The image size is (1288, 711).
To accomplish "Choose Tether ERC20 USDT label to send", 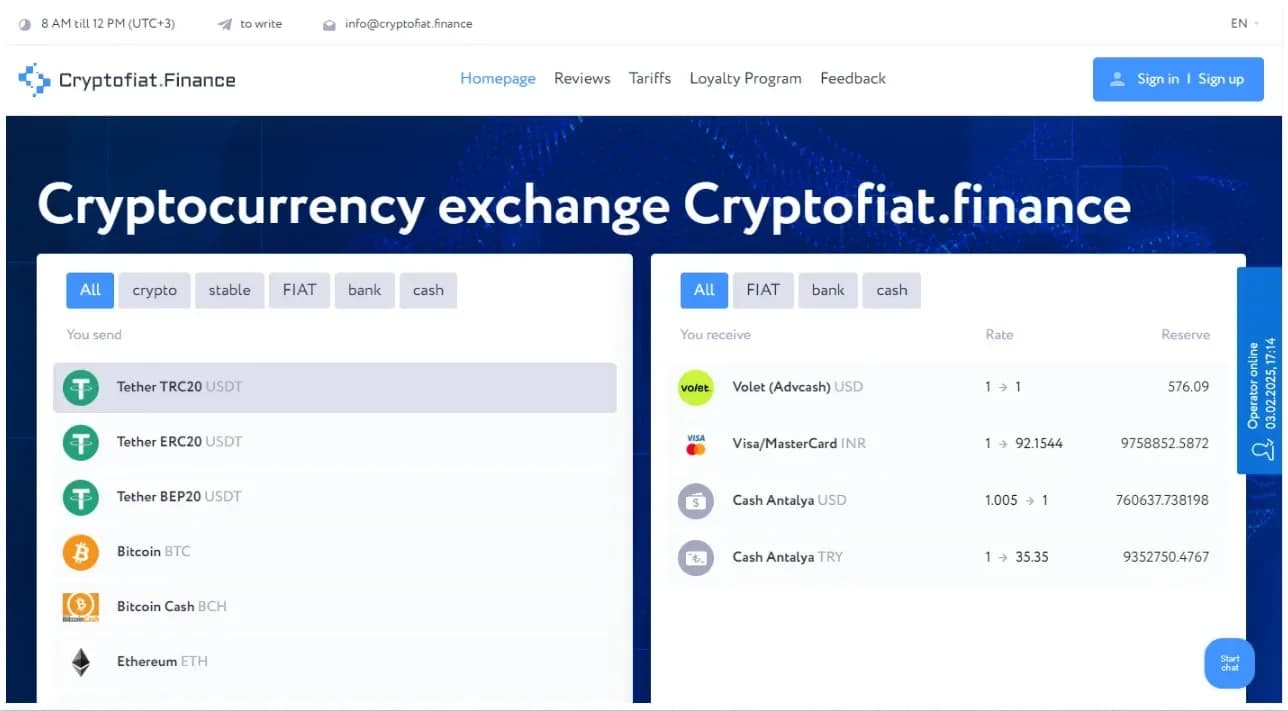I will (180, 442).
